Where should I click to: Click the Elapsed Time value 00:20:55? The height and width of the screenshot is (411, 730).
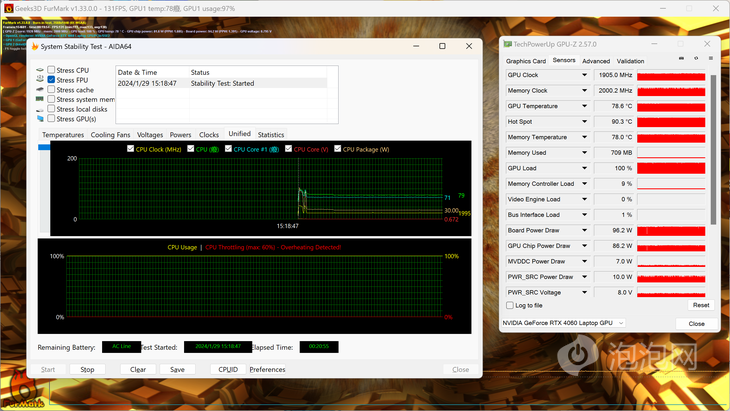pos(319,346)
